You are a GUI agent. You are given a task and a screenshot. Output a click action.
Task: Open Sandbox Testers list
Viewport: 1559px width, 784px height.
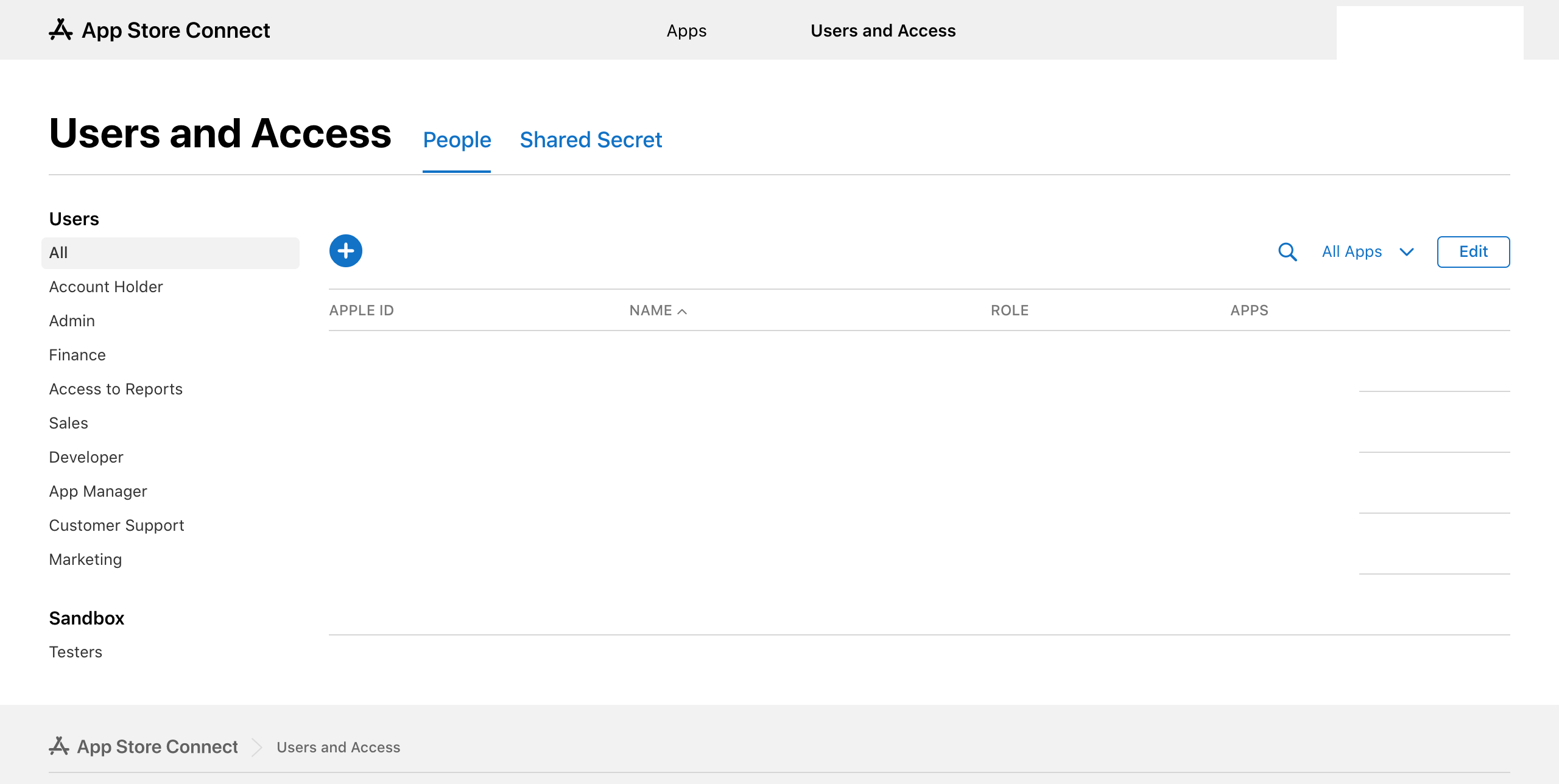(76, 652)
